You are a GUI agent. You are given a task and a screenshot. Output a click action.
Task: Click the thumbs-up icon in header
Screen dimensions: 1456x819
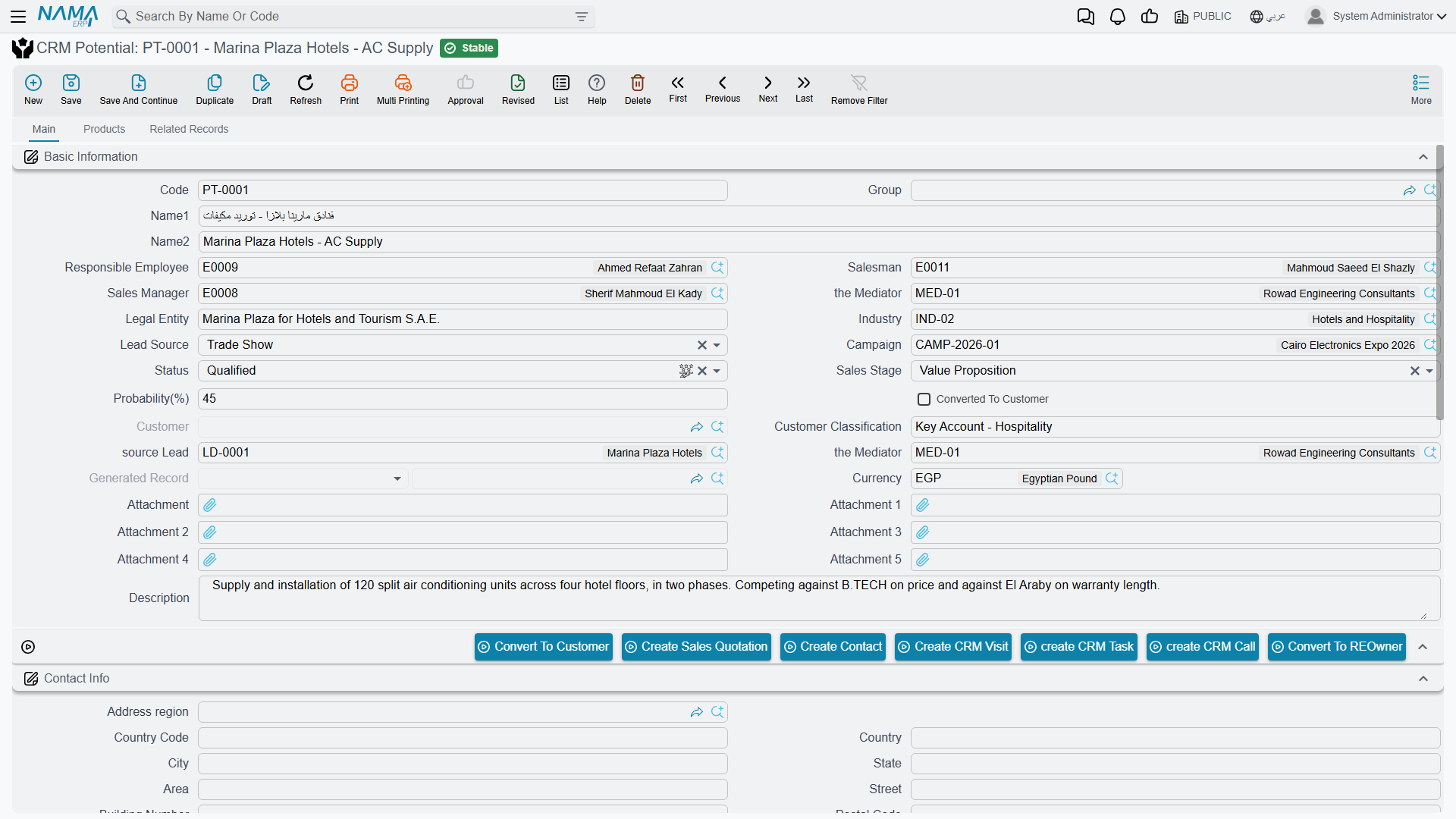point(1150,17)
